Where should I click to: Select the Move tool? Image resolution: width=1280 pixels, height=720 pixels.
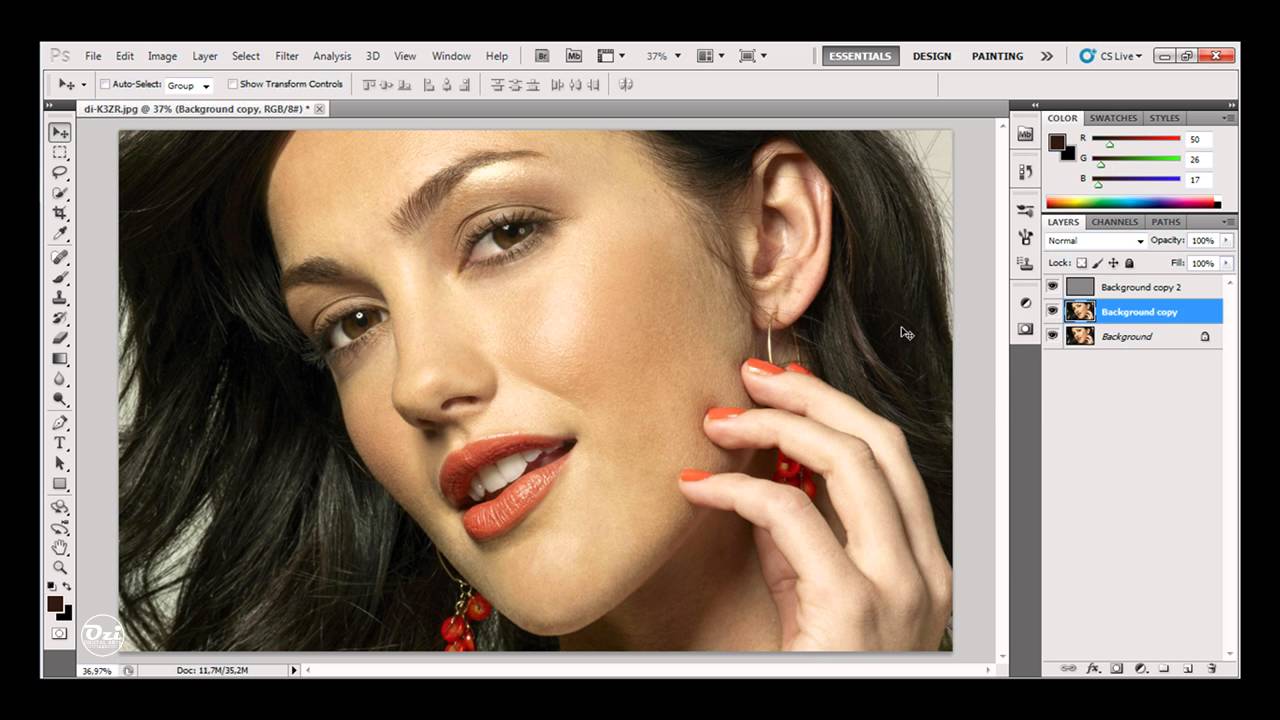60,132
